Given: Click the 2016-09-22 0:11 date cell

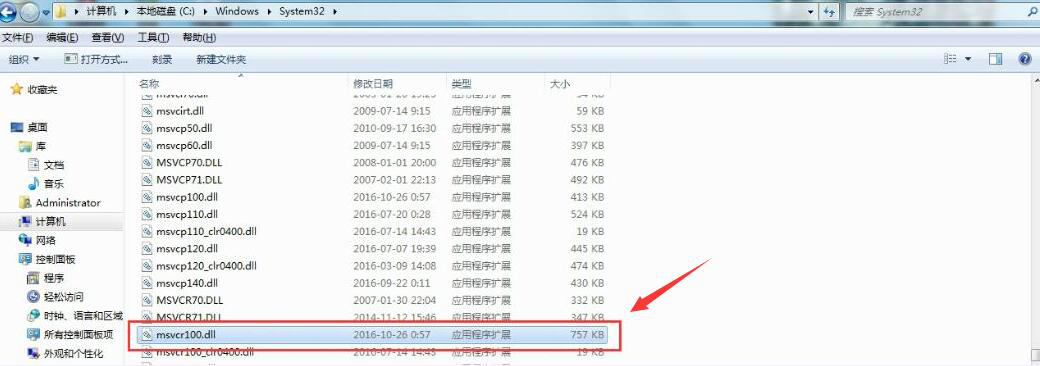Looking at the screenshot, I should [391, 283].
